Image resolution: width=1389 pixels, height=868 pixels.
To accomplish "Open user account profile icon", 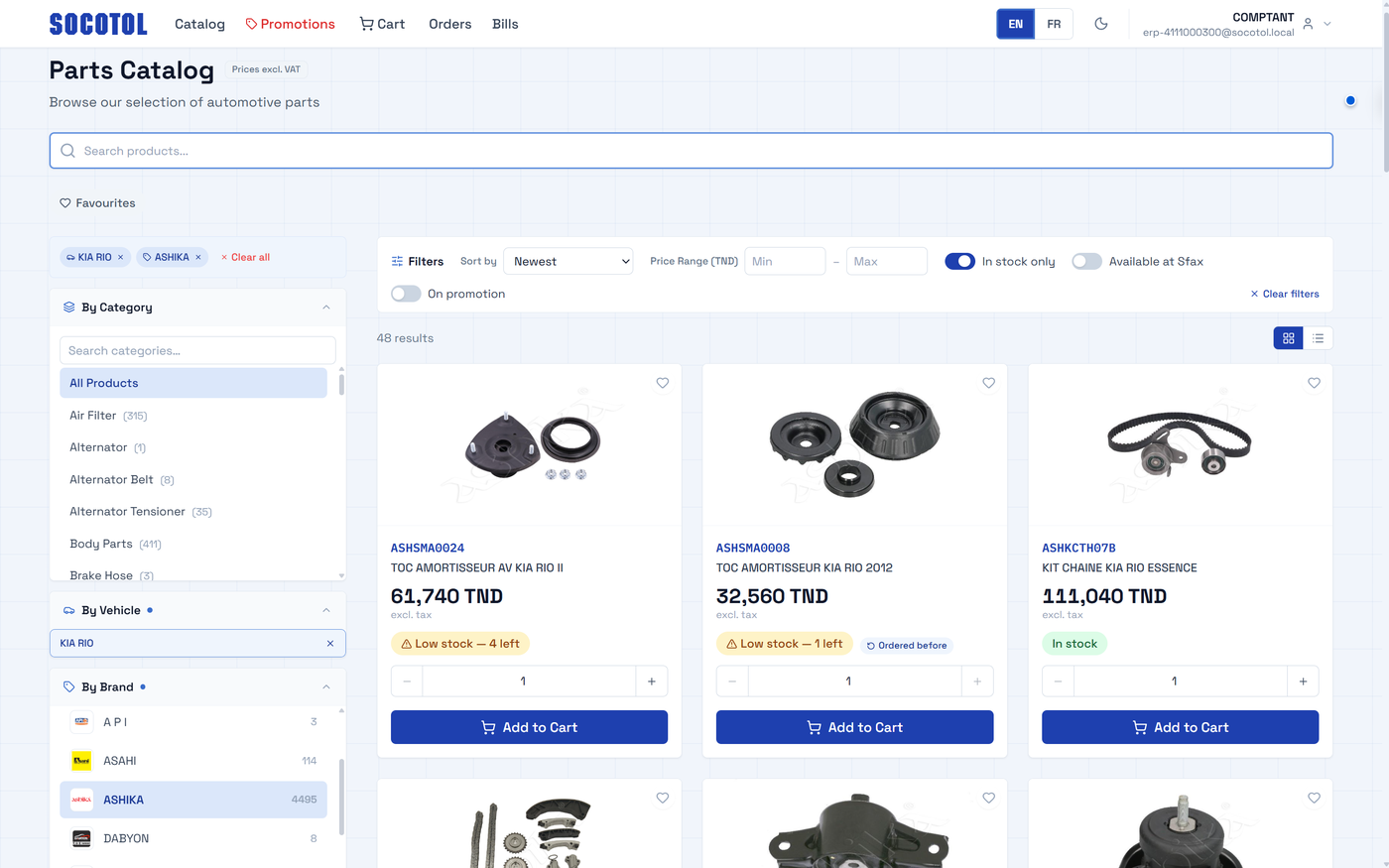I will tap(1308, 24).
